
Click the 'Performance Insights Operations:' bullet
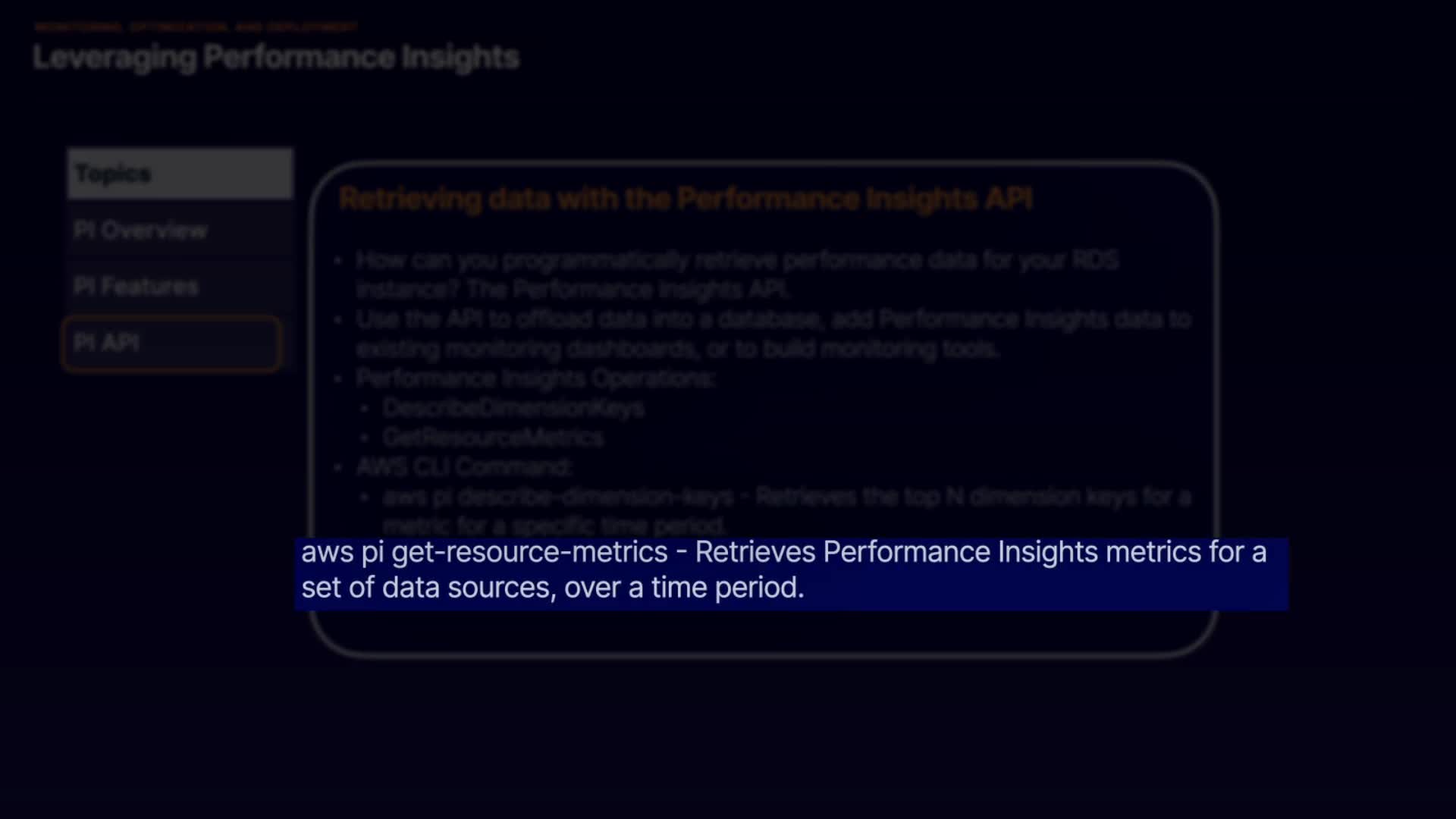click(x=535, y=378)
